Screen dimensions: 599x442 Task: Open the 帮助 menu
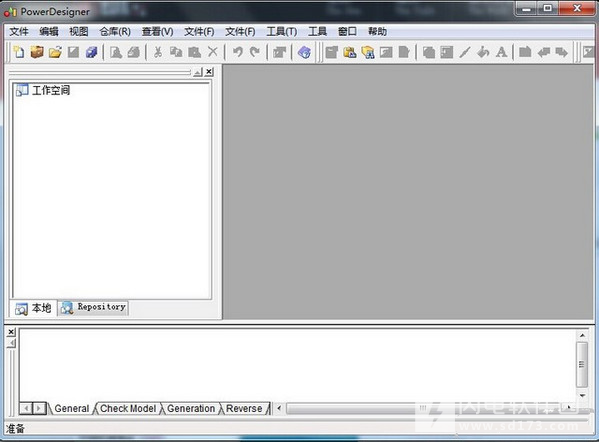coord(377,31)
